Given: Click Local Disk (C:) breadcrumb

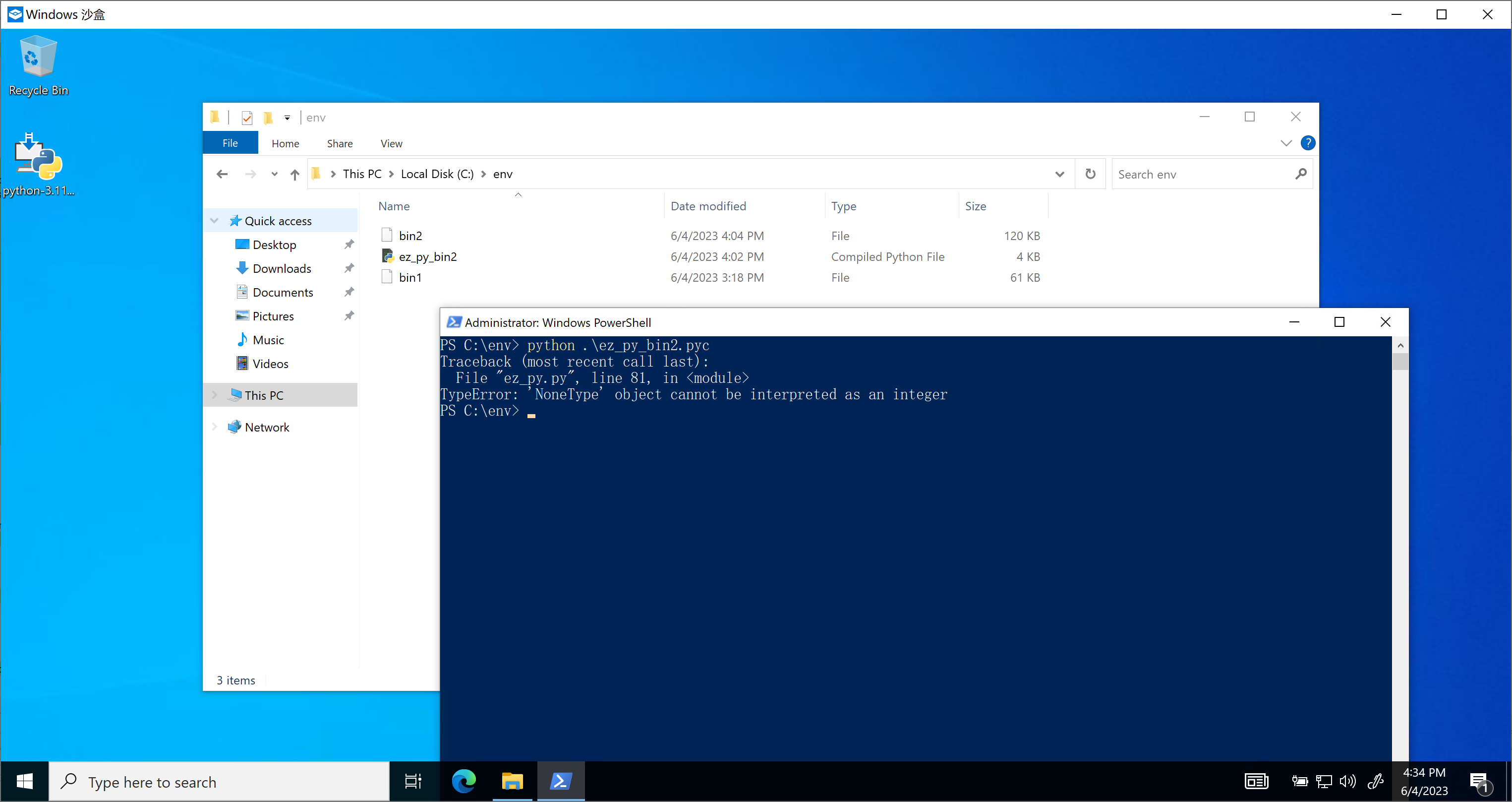Looking at the screenshot, I should [x=437, y=174].
